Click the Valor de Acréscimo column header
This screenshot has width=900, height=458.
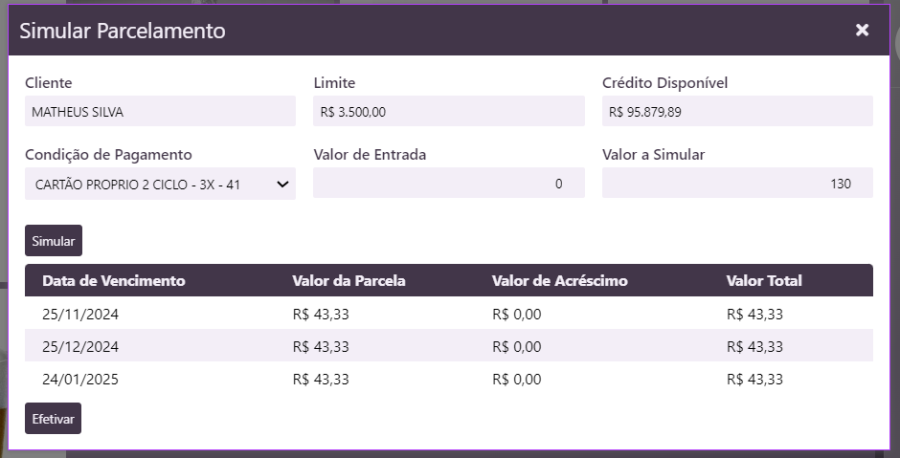click(560, 281)
